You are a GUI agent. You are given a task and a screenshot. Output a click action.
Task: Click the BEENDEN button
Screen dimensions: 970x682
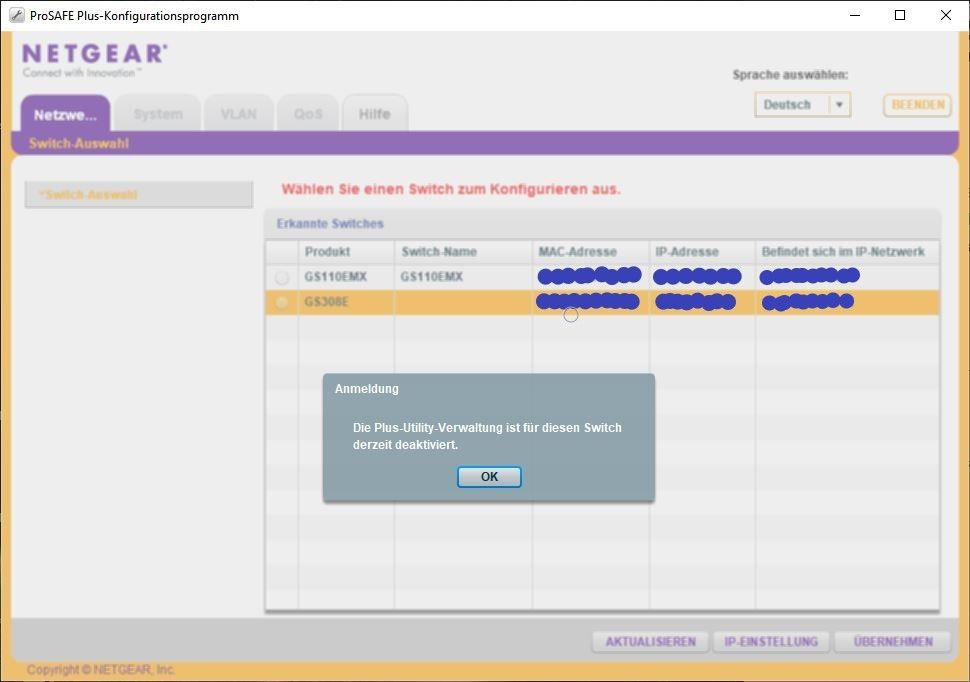click(x=916, y=104)
